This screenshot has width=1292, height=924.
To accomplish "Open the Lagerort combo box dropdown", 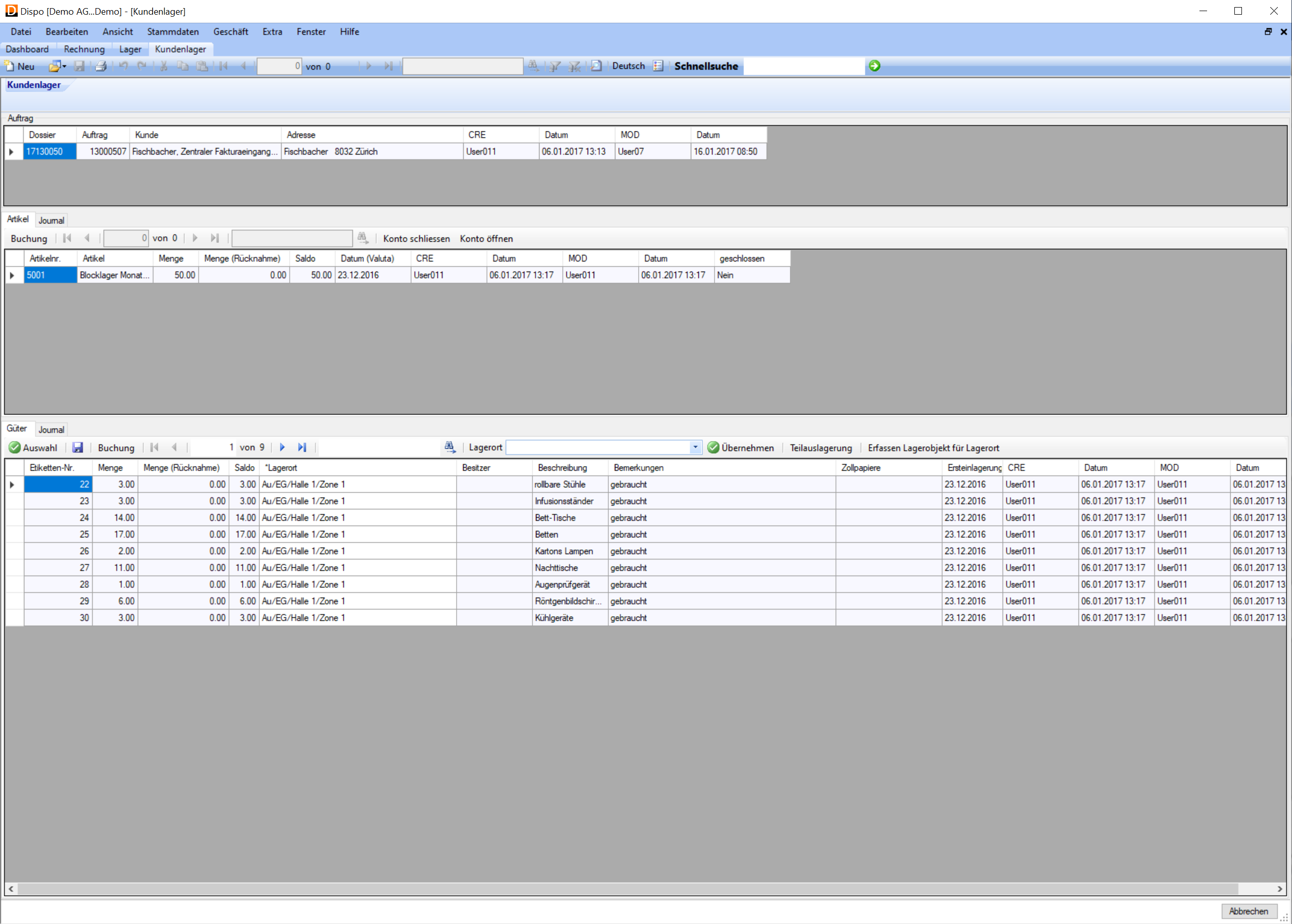I will tap(695, 447).
